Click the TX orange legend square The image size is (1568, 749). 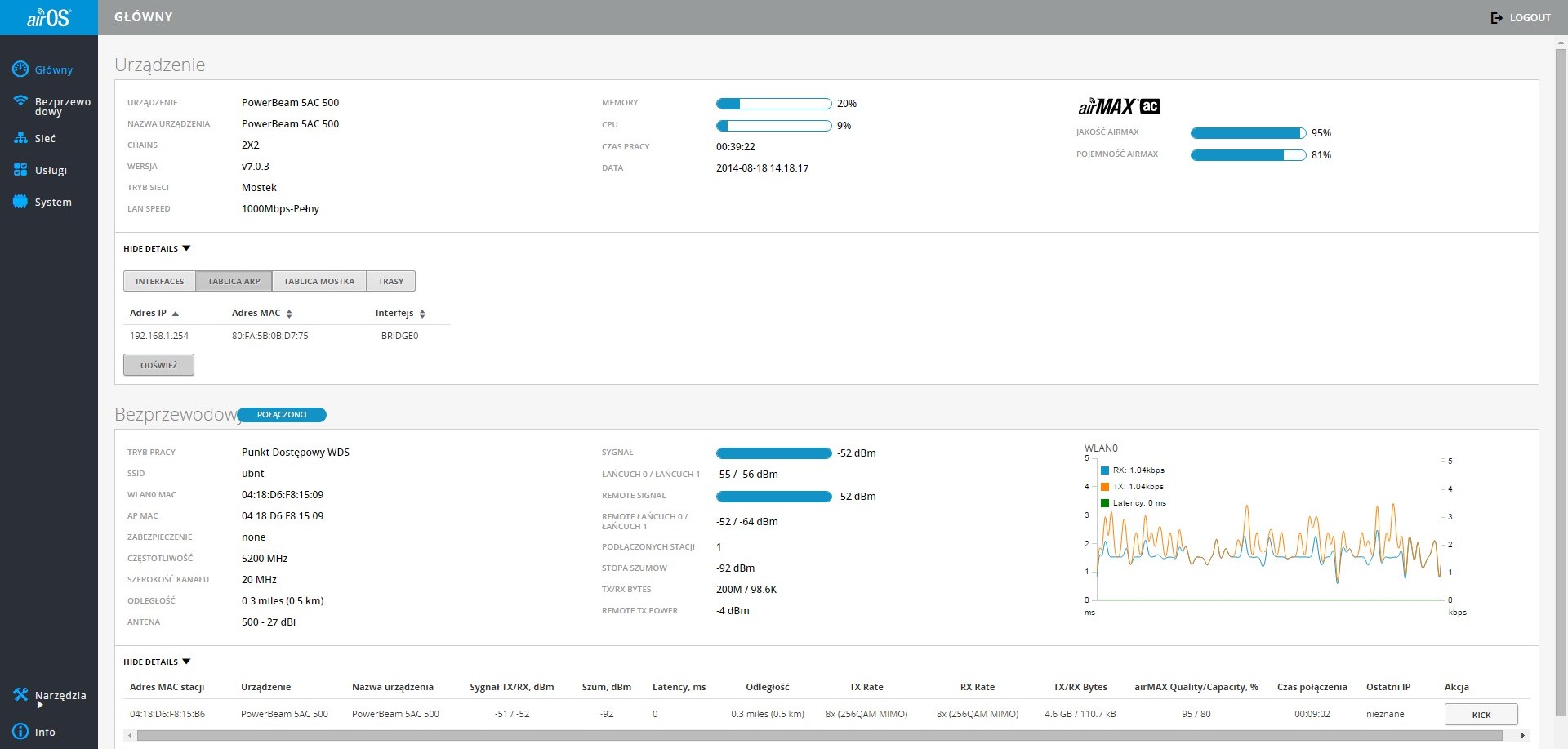tap(1105, 487)
